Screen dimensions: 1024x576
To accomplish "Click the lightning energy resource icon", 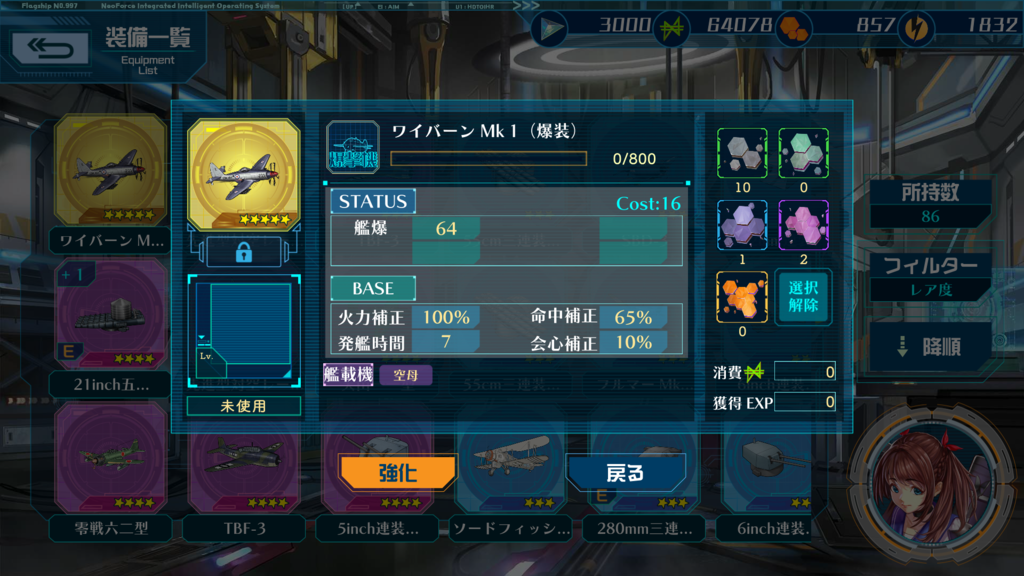I will [916, 28].
